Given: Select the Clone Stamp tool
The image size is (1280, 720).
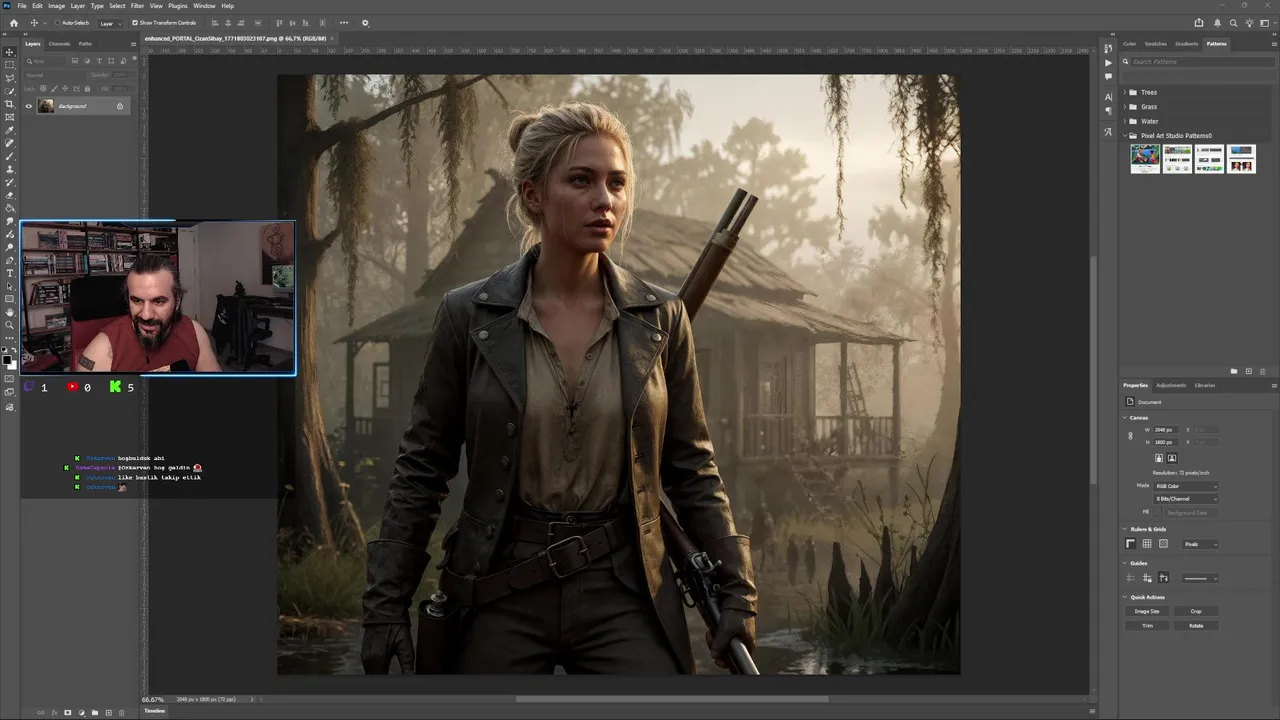Looking at the screenshot, I should [10, 169].
